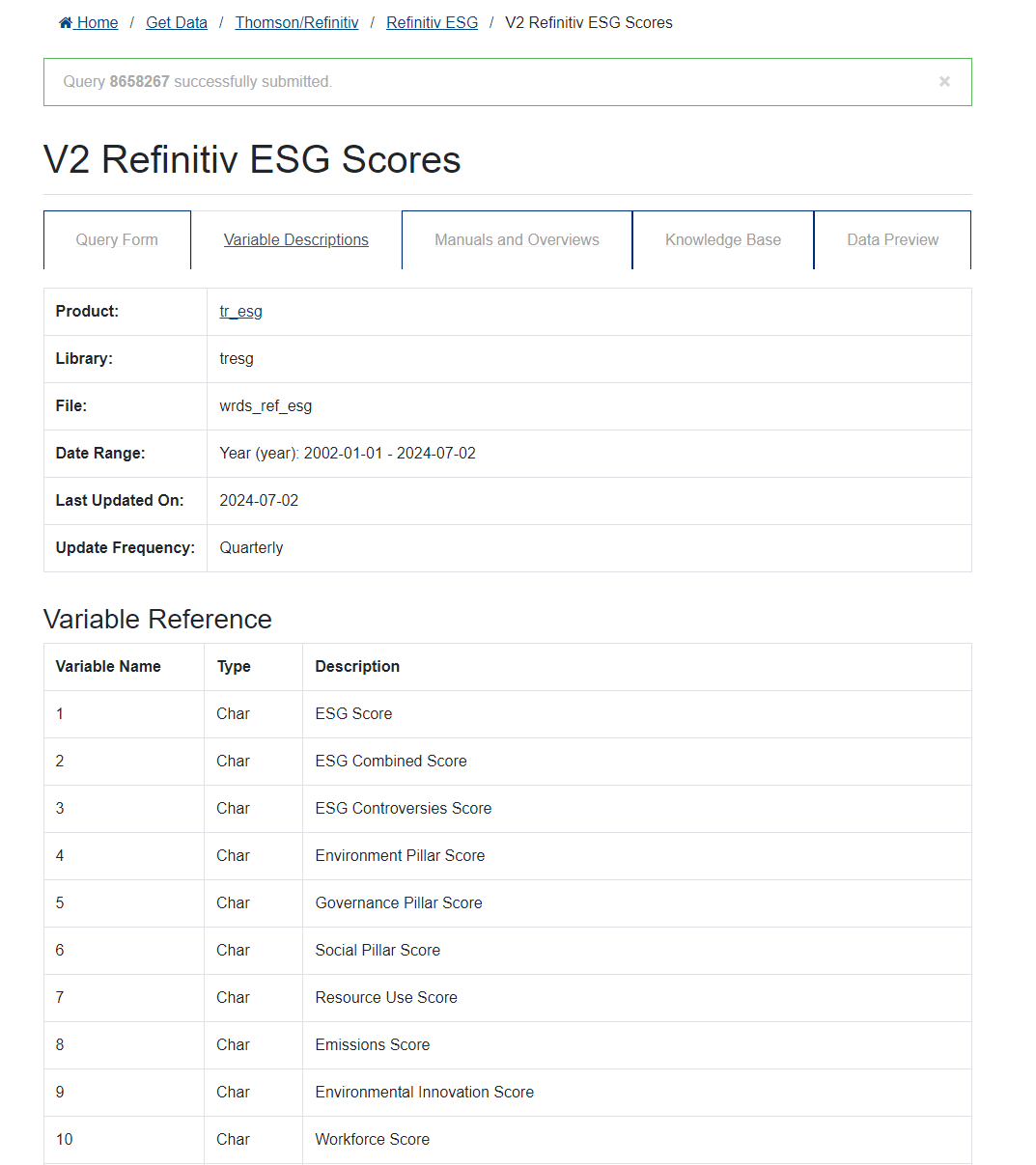The width and height of the screenshot is (1036, 1165).
Task: Switch to the Query Form tab
Action: coord(117,240)
